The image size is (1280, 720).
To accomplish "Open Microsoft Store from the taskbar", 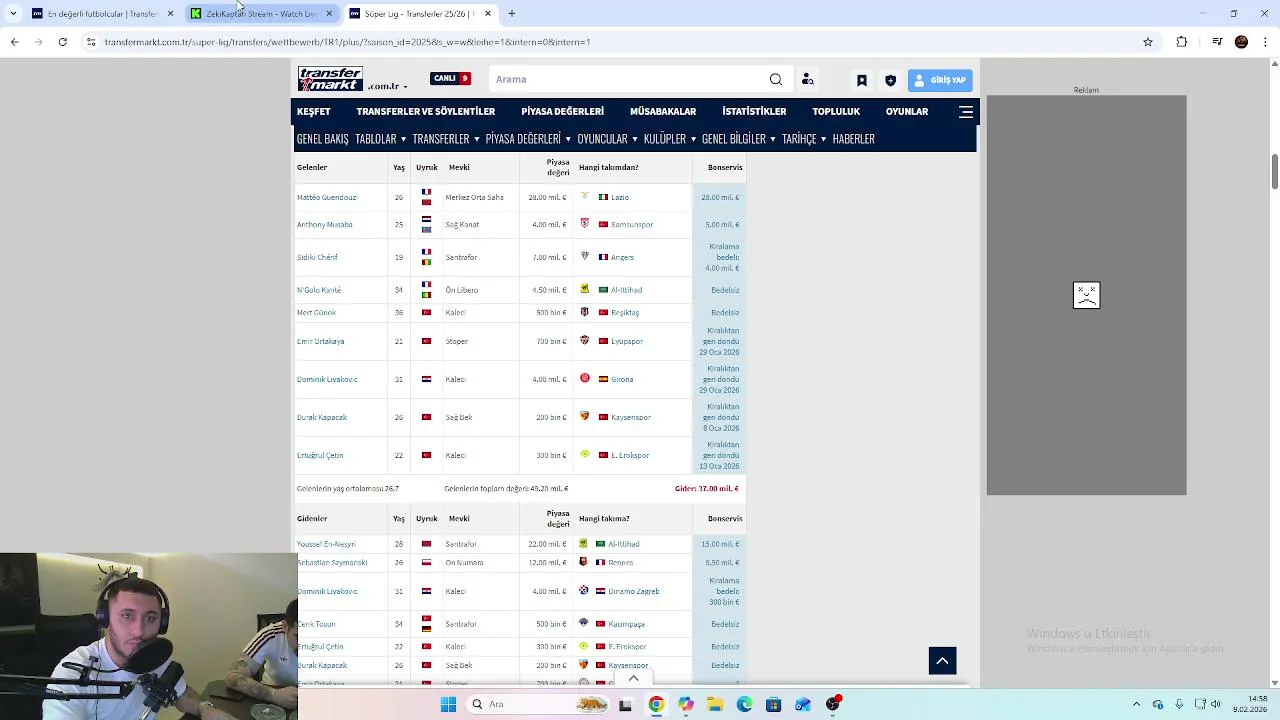I will click(x=773, y=705).
